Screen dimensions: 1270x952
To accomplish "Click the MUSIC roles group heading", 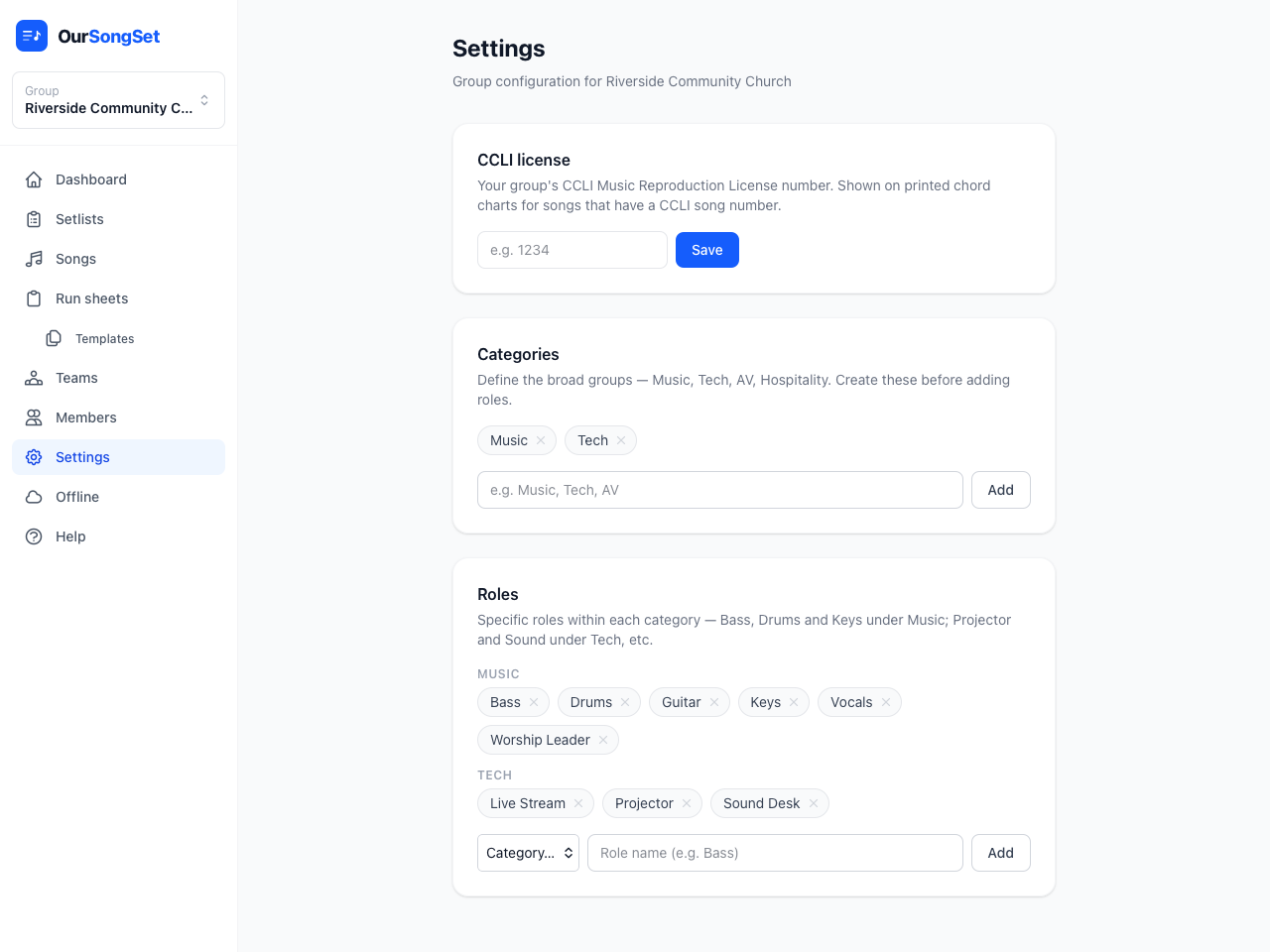I will 498,674.
